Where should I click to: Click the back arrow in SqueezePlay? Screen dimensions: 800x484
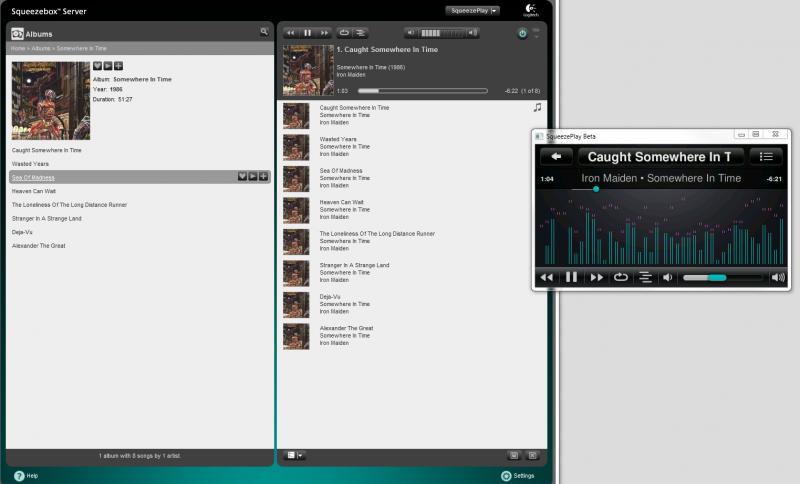click(x=556, y=157)
